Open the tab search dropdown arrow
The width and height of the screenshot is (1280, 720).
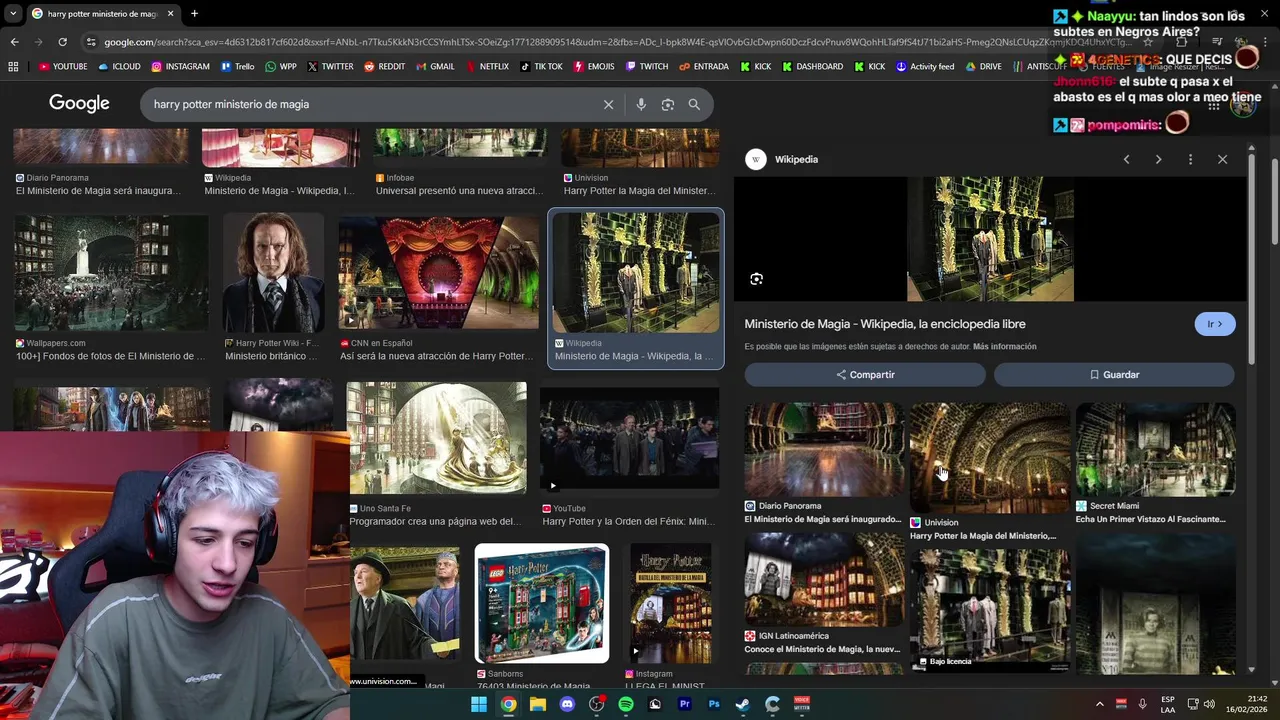point(12,14)
